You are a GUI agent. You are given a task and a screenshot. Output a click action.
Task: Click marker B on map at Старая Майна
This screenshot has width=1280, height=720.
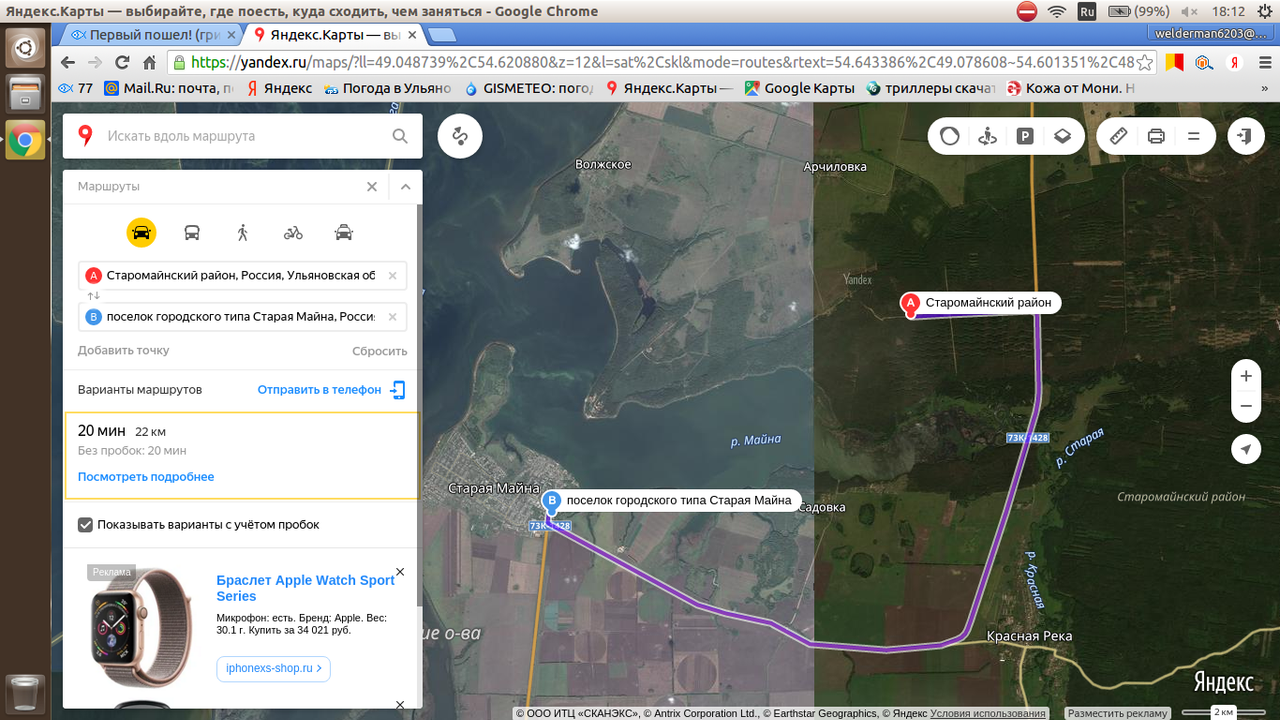(551, 502)
